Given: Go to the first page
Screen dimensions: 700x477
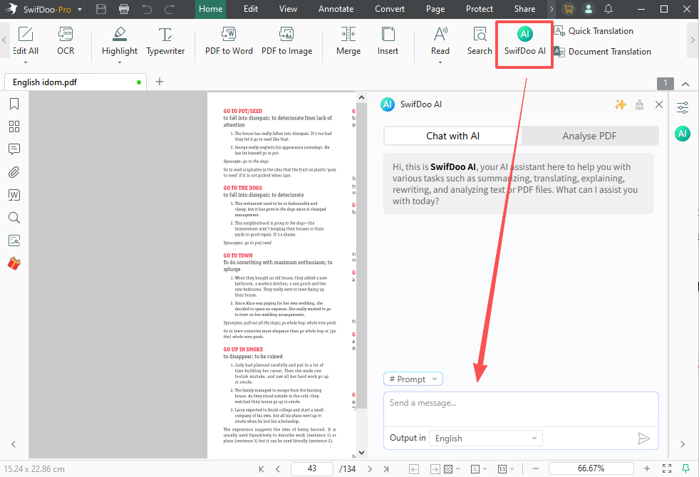Looking at the screenshot, I should [x=261, y=469].
